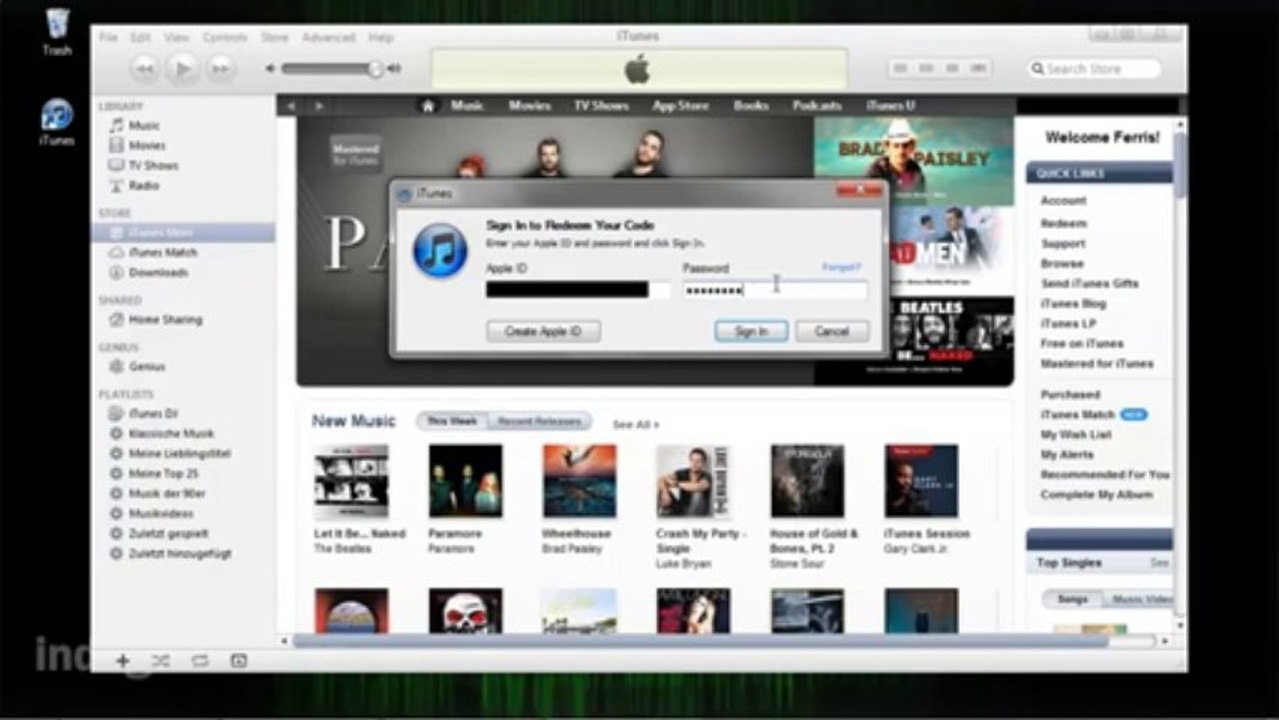Click the Klassische Musik smart playlist gear icon

coord(116,433)
